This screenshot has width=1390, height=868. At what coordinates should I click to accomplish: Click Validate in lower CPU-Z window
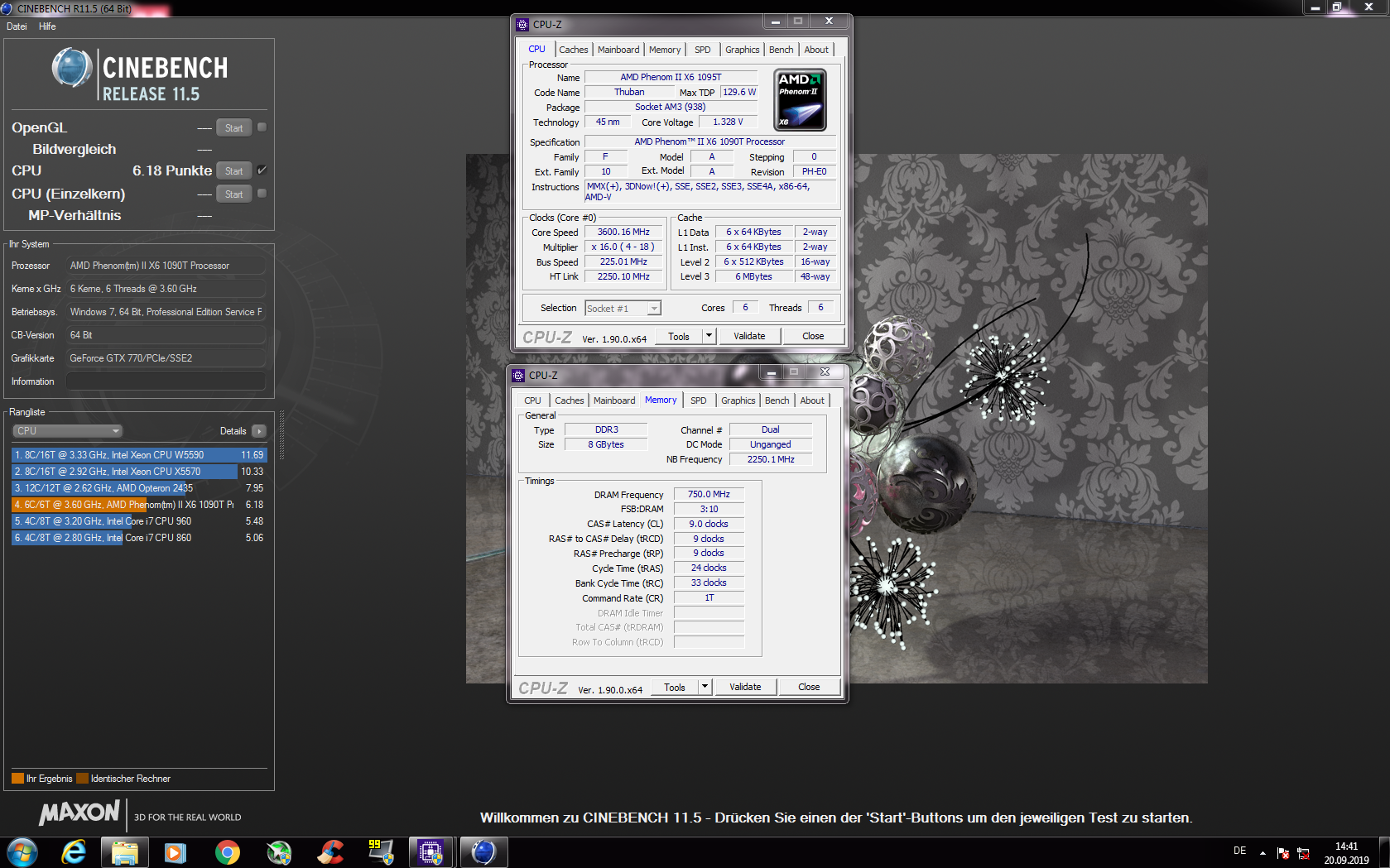745,687
